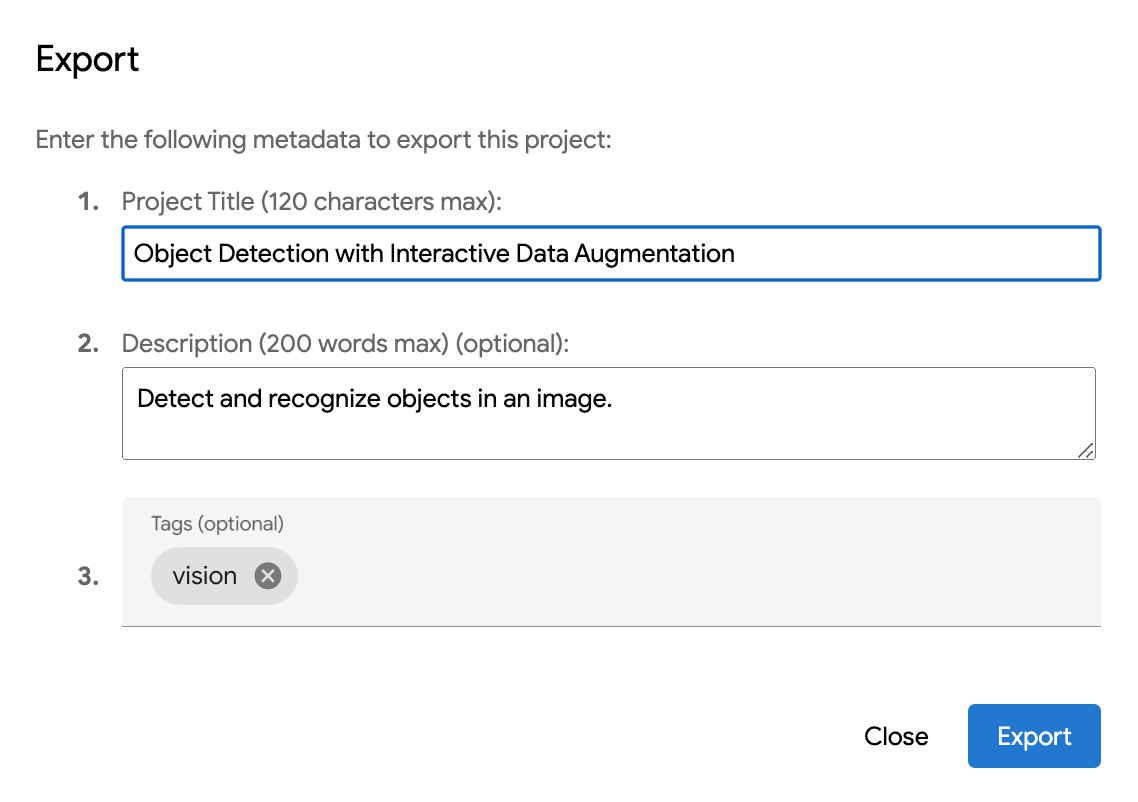Viewport: 1138px width, 802px height.
Task: Click list number 1 marker
Action: click(89, 202)
